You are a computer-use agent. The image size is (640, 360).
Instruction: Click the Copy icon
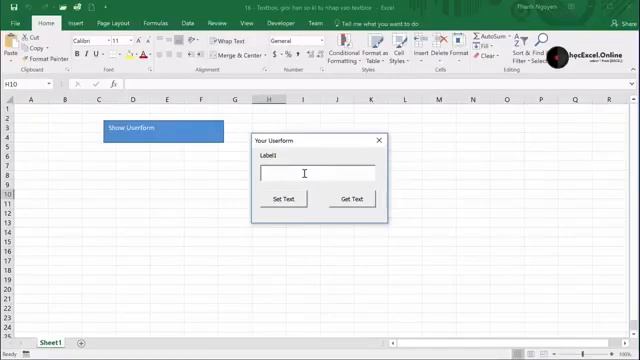(x=25, y=48)
